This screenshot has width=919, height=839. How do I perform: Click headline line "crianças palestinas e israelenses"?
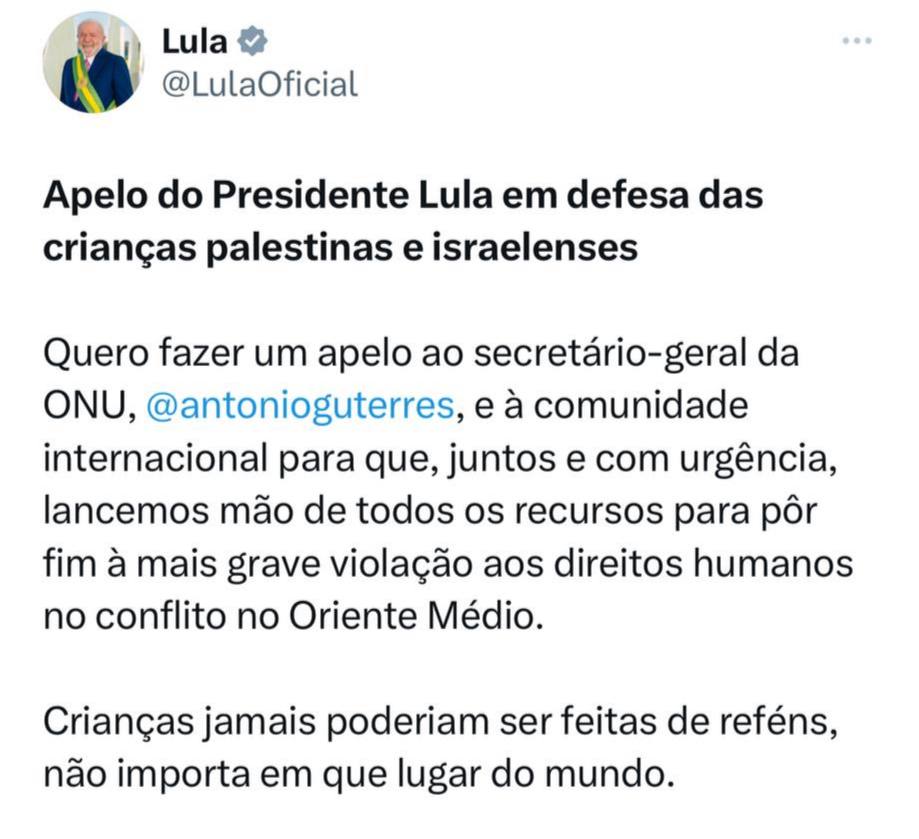pos(340,247)
